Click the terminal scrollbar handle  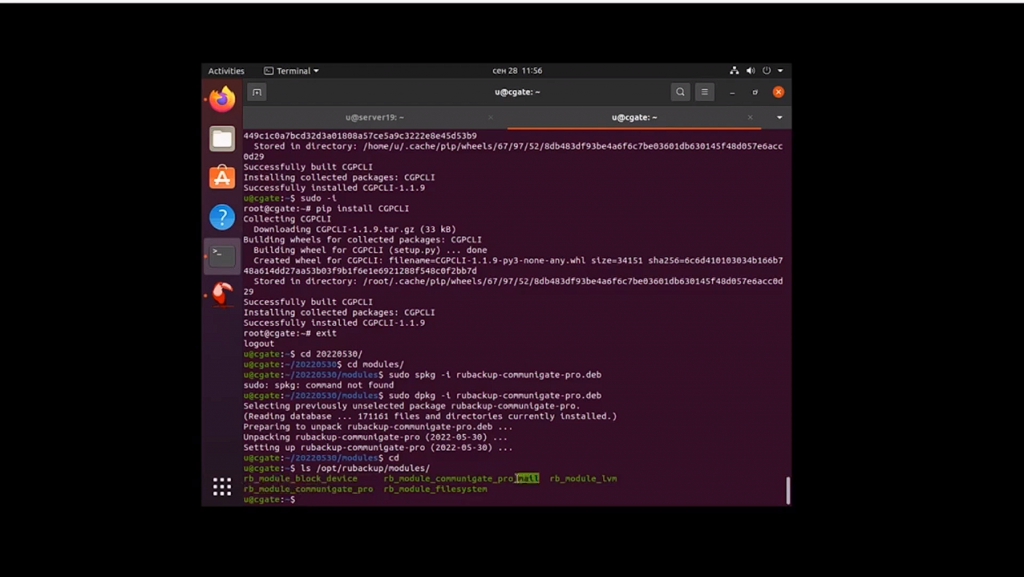point(788,490)
